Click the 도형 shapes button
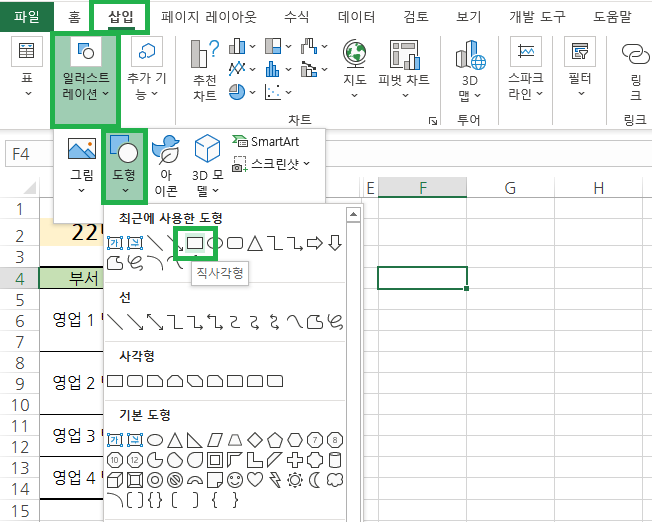The width and height of the screenshot is (652, 522). [124, 166]
